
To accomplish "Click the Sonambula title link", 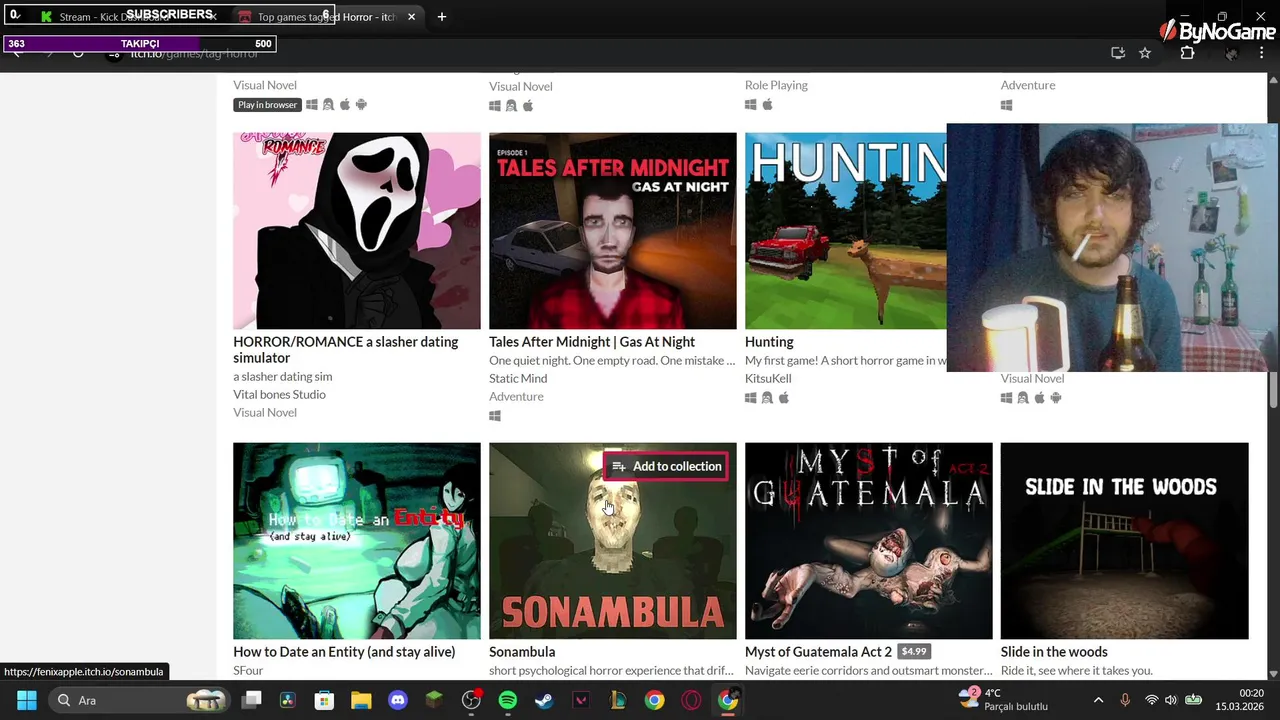I will pyautogui.click(x=522, y=651).
